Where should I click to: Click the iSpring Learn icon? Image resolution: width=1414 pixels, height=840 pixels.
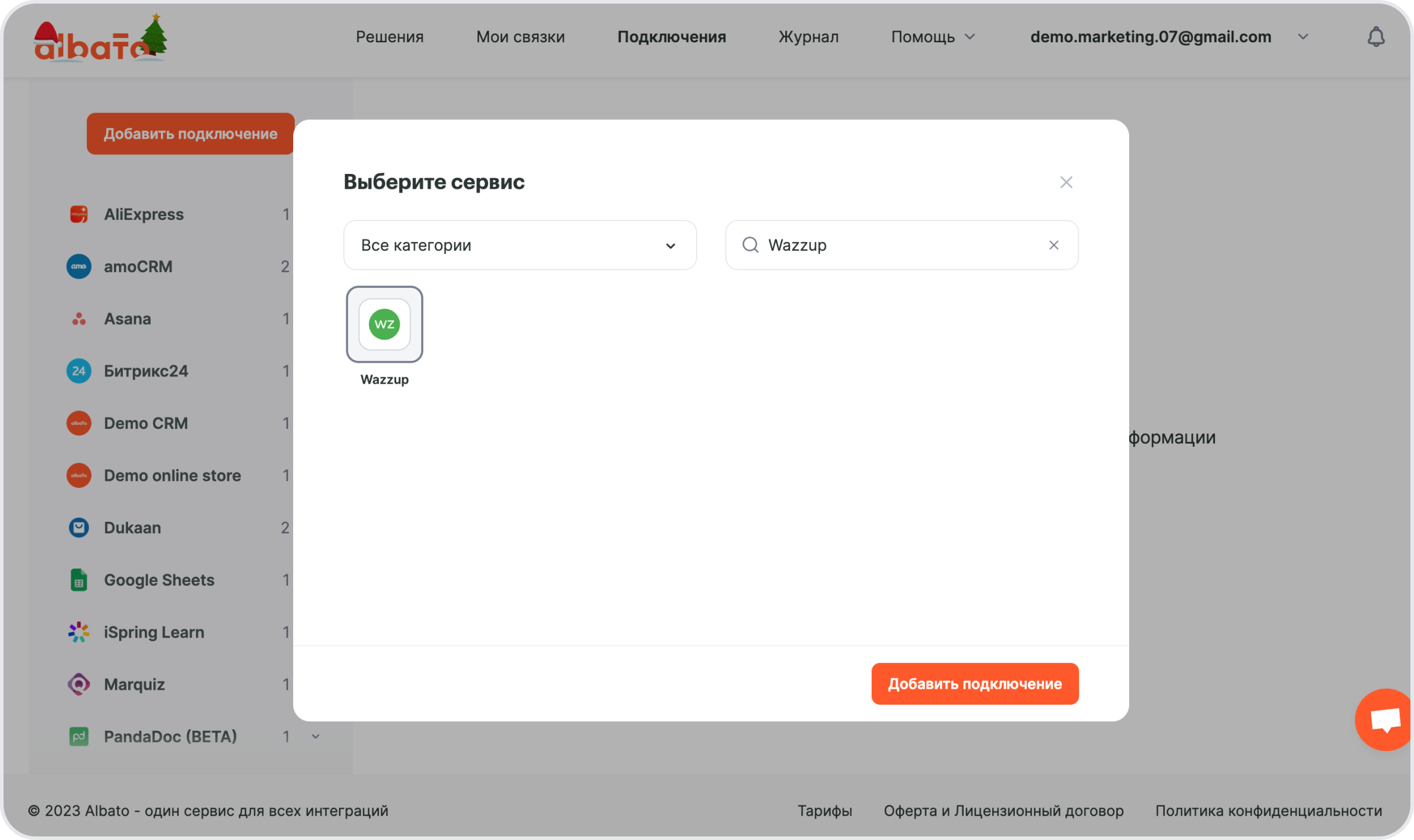79,632
